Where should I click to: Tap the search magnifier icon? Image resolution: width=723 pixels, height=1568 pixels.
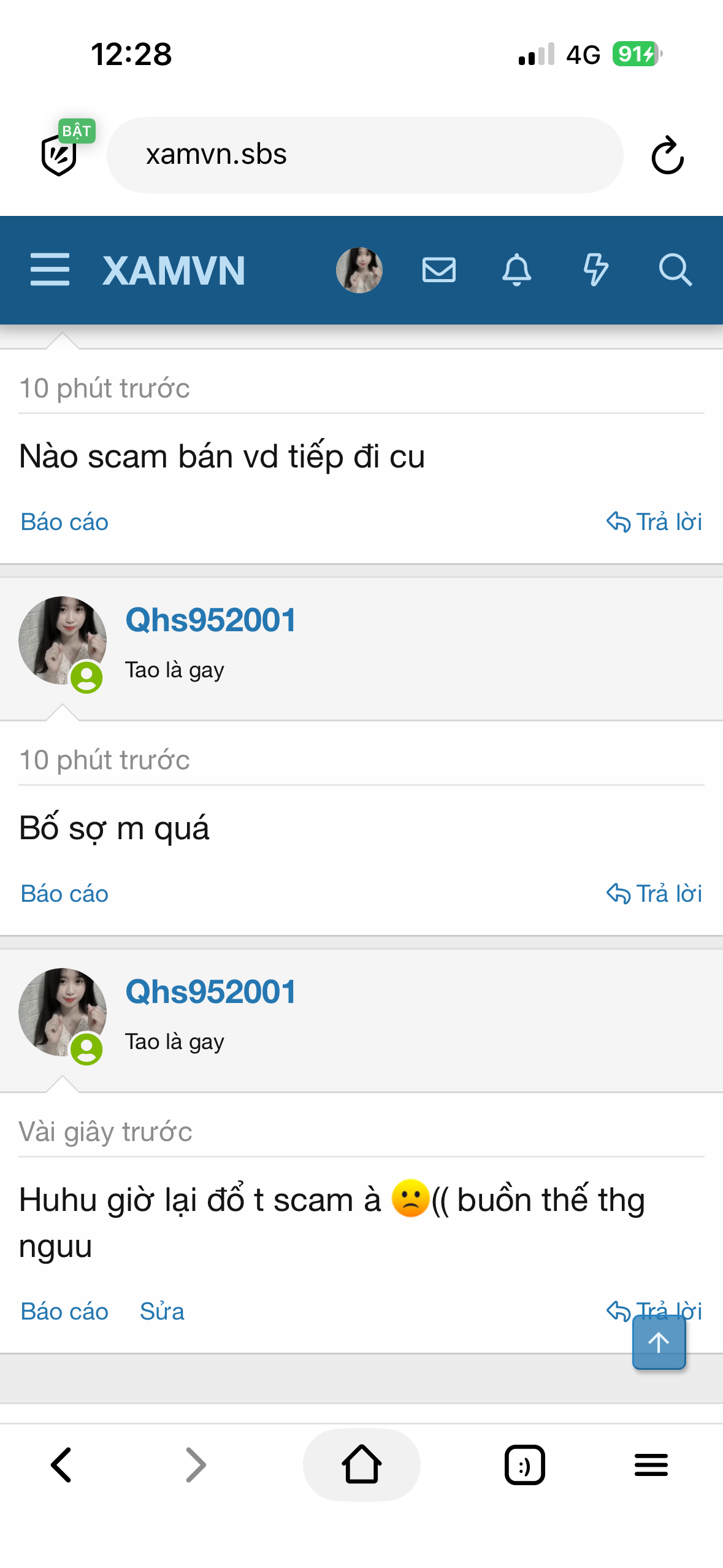[x=675, y=270]
